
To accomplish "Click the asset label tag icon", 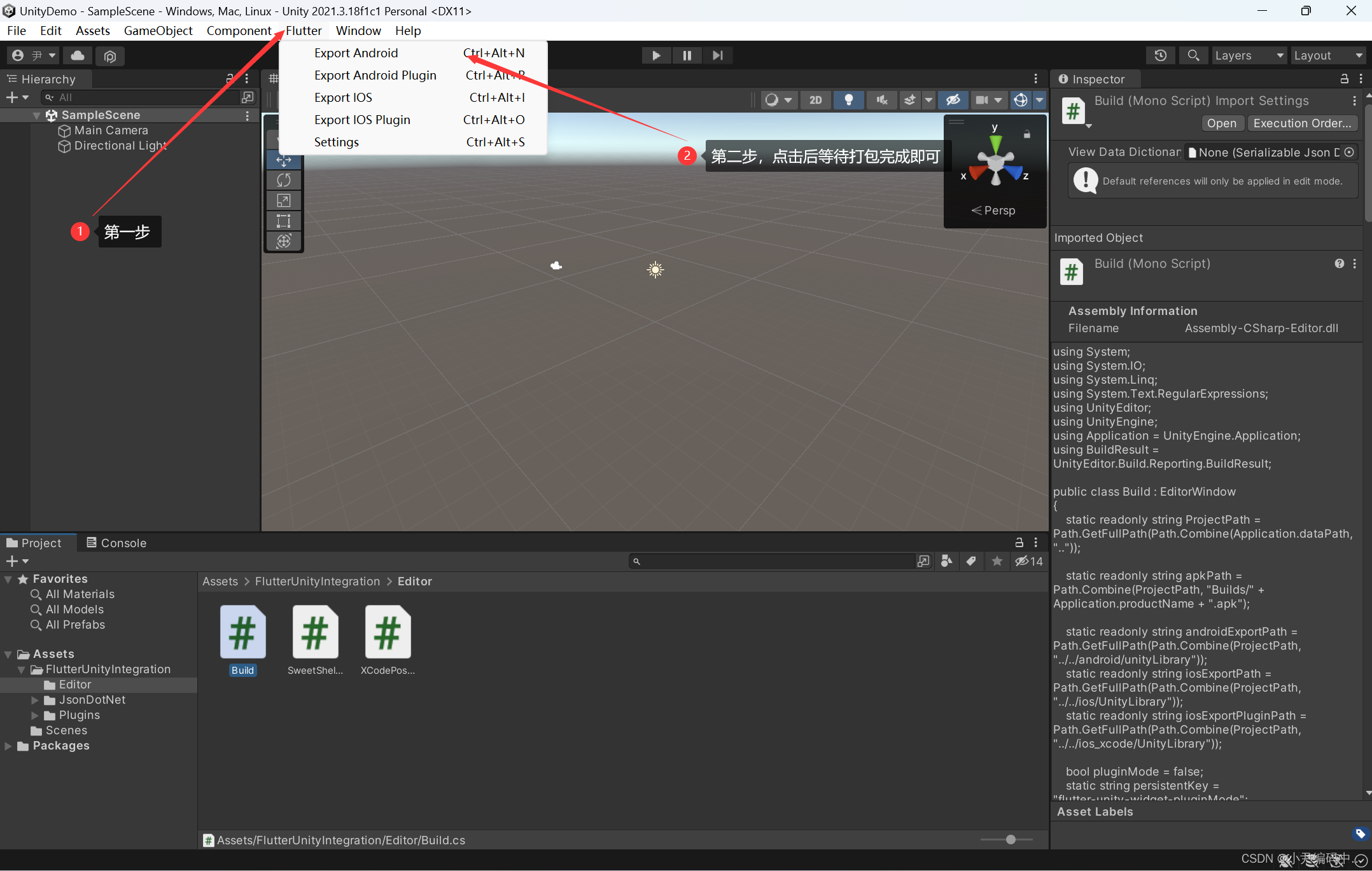I will (1360, 833).
